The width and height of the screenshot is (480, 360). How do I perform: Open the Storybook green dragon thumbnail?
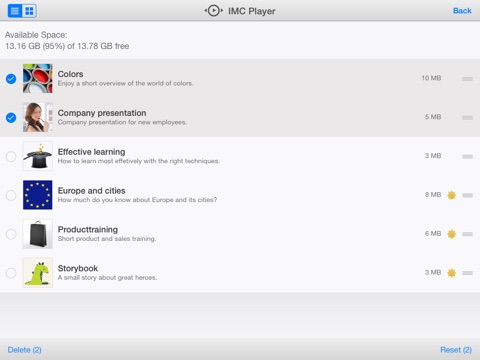tap(38, 273)
